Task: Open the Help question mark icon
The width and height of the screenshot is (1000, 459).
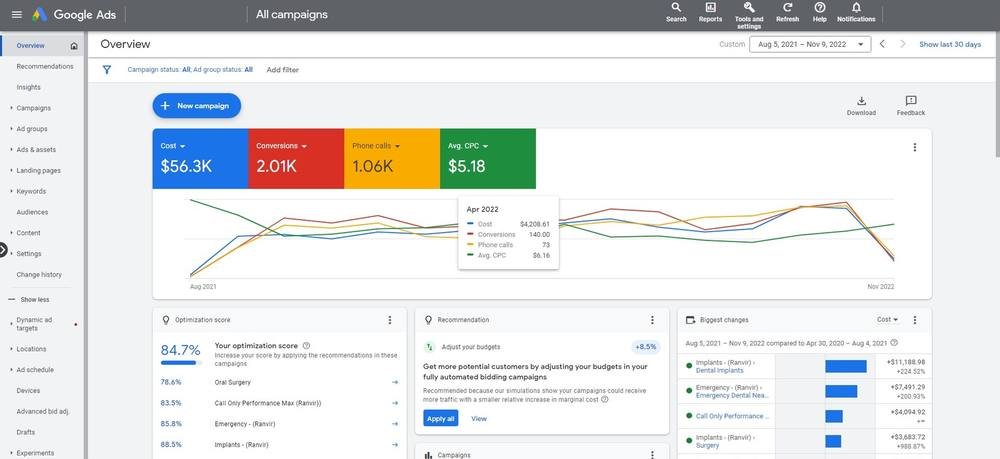Action: point(820,11)
